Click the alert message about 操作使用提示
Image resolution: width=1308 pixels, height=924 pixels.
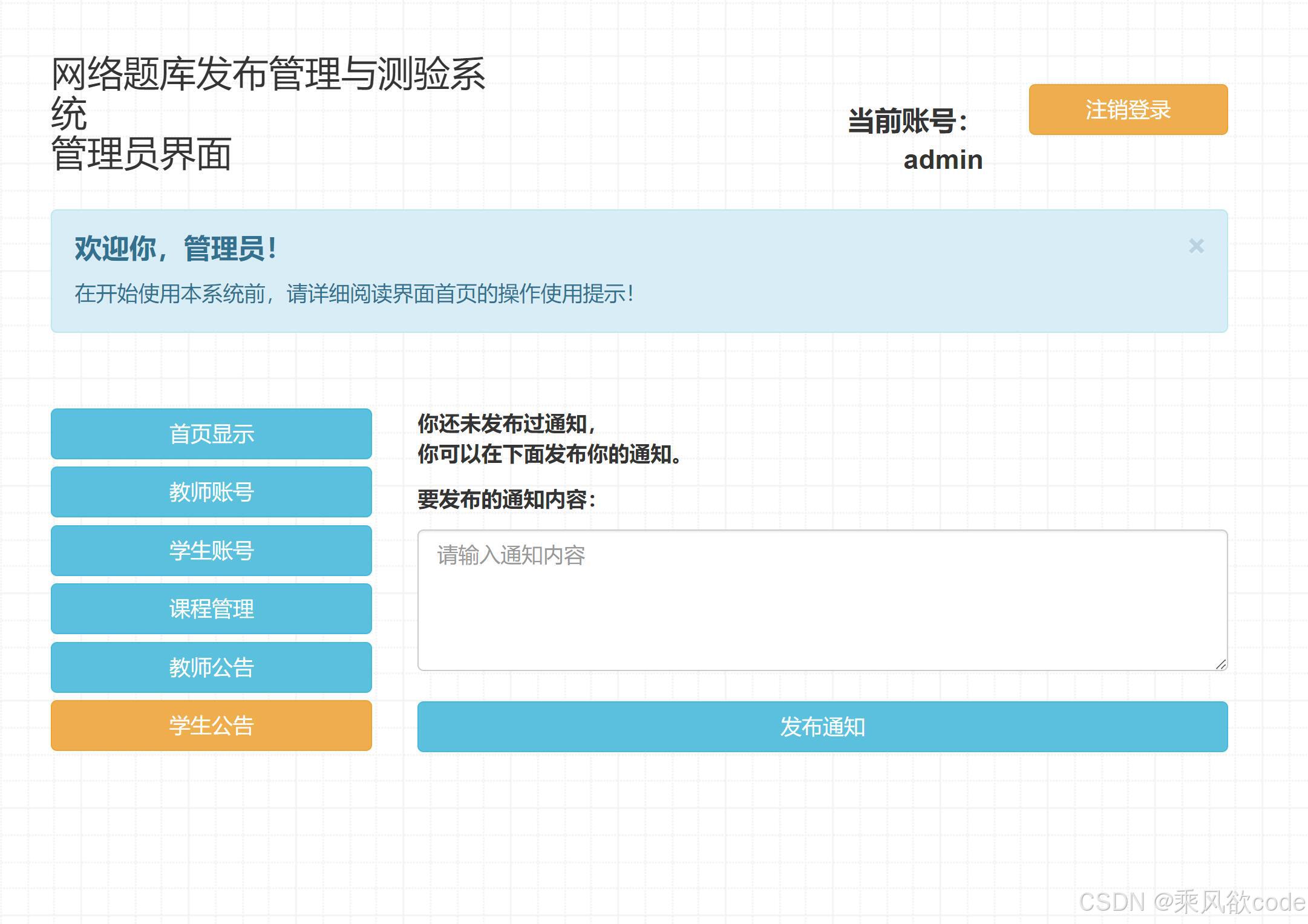coord(354,294)
